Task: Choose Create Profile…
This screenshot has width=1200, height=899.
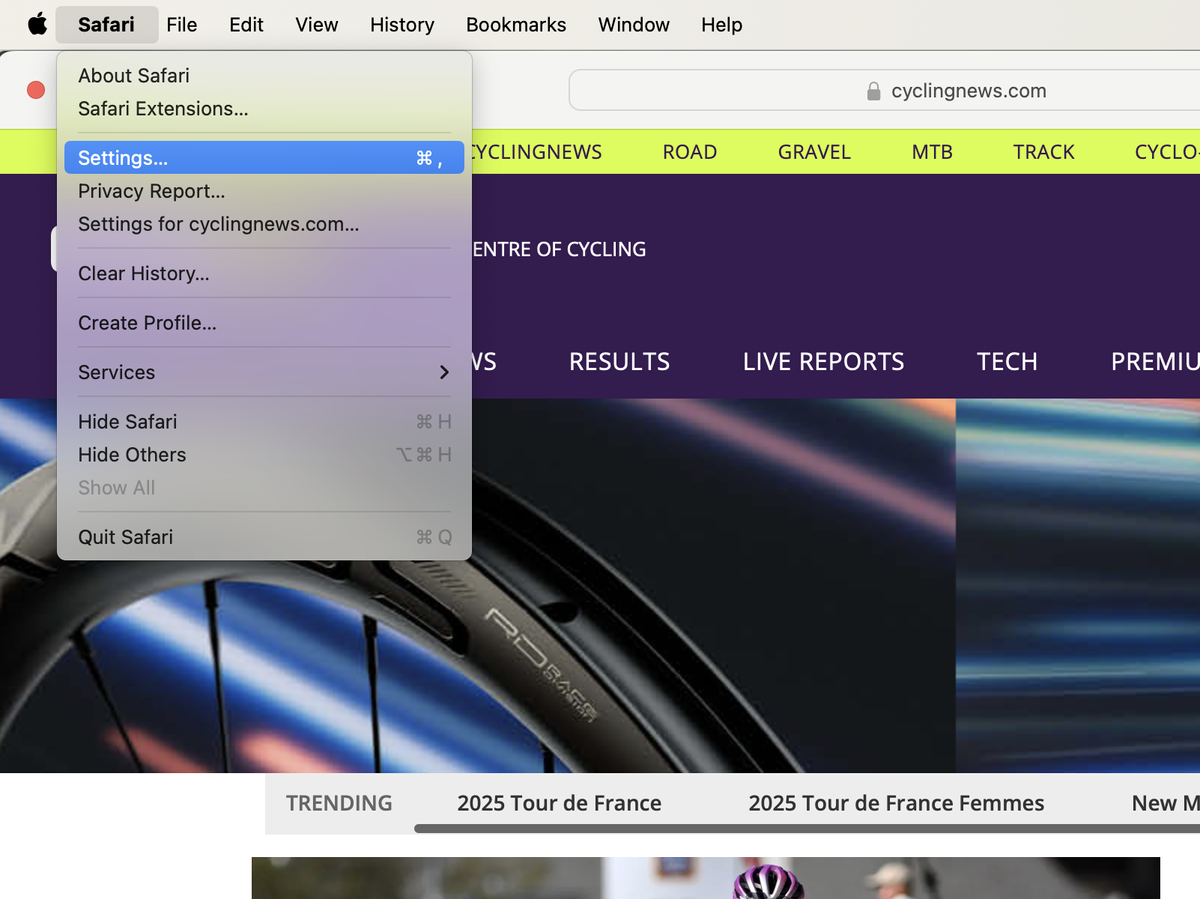Action: coord(264,323)
